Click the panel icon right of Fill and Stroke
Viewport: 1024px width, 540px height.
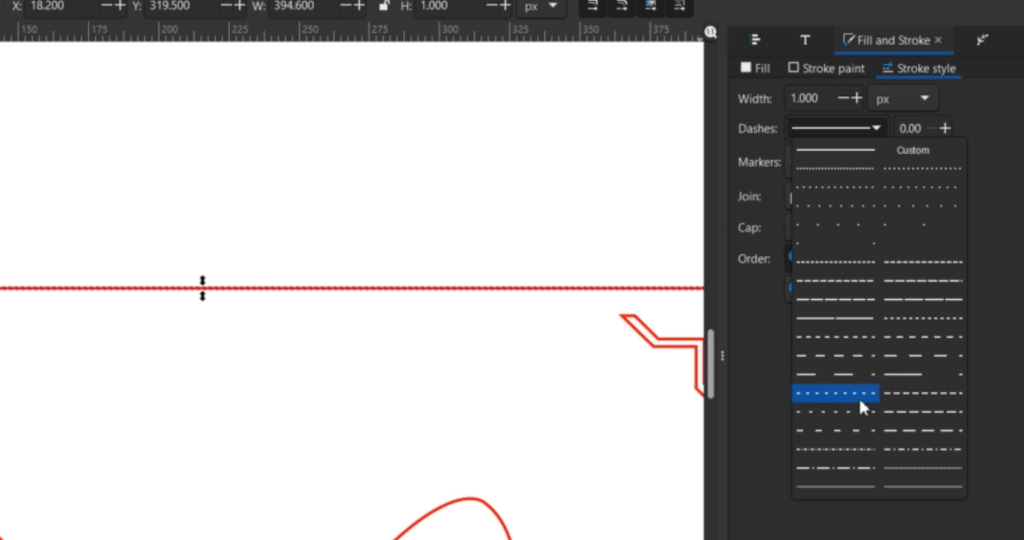tap(983, 40)
